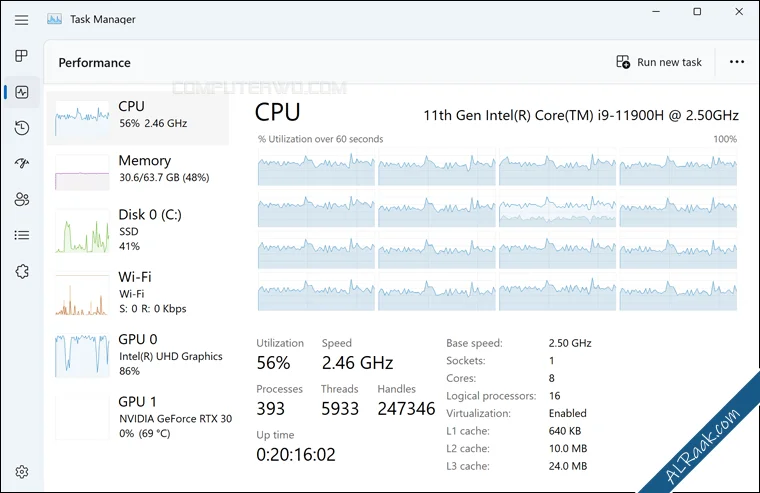The image size is (760, 493).
Task: Click Run new task button
Action: tap(659, 62)
